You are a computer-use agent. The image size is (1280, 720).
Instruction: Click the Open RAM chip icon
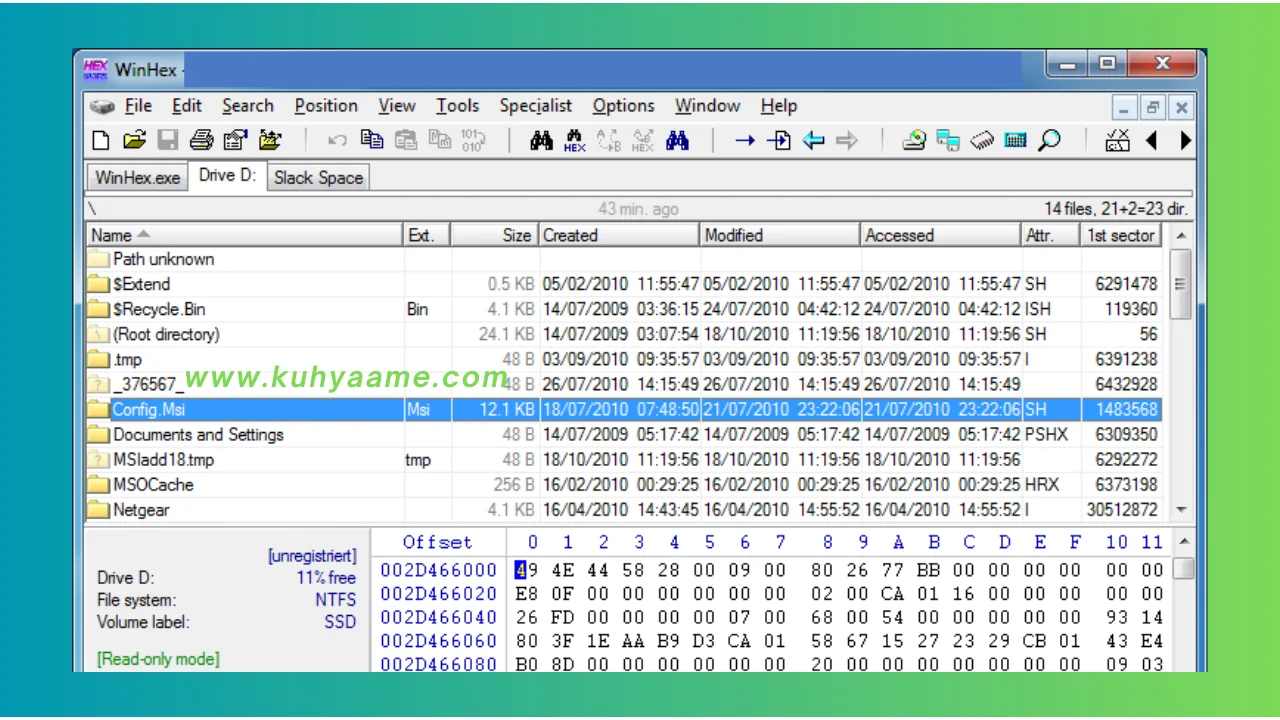click(x=982, y=141)
